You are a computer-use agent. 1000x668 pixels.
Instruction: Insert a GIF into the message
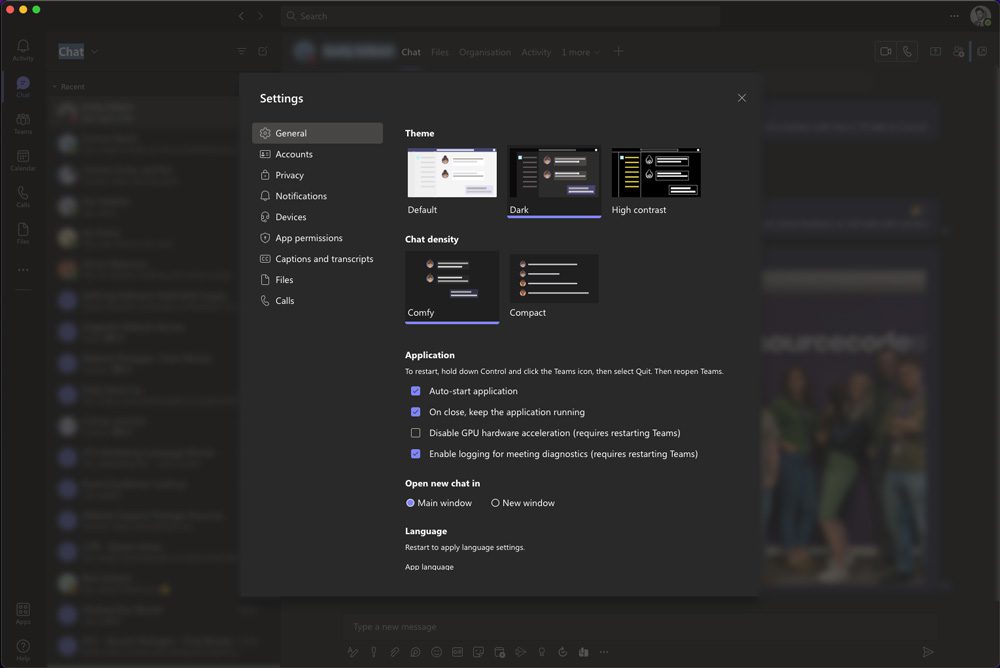pos(457,651)
